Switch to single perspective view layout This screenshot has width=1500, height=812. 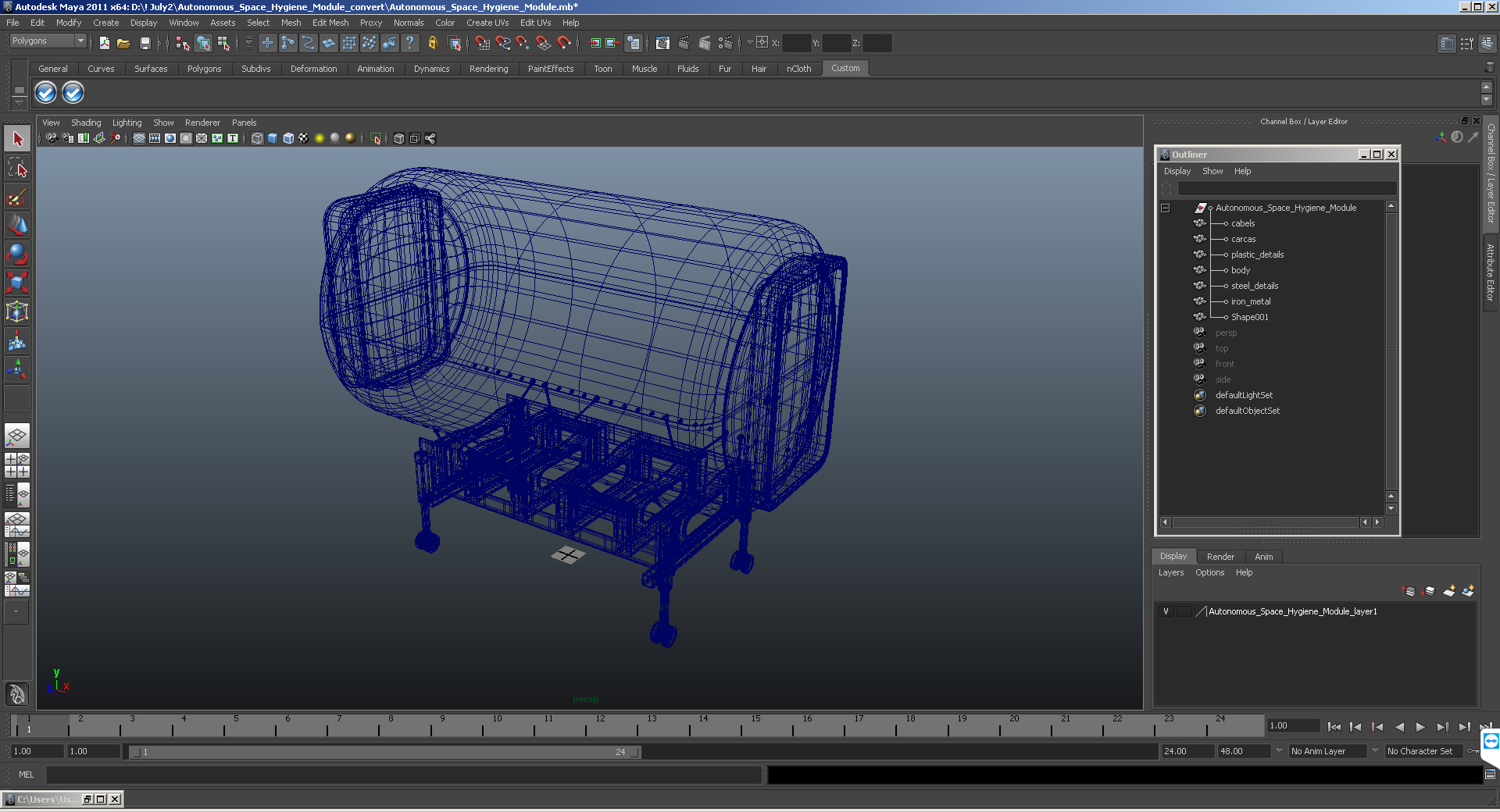[17, 436]
